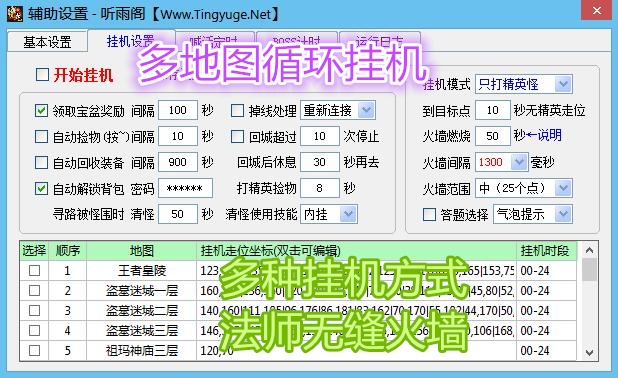Click the map list scrollbar thumb
The height and width of the screenshot is (378, 618).
pos(589,269)
